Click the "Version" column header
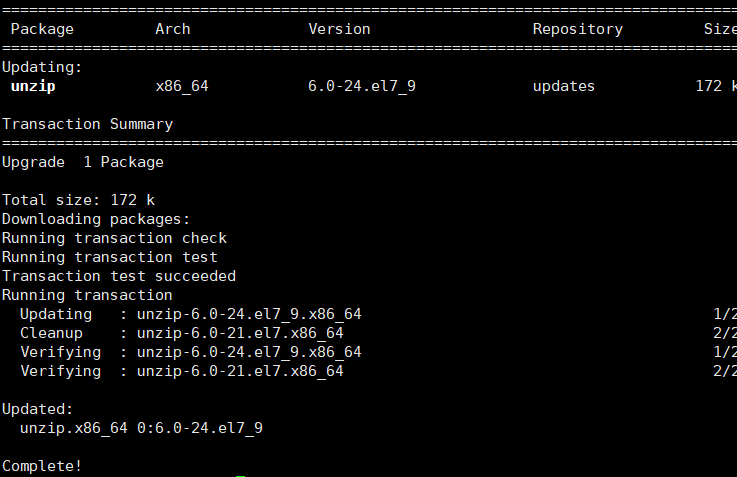This screenshot has width=737, height=477. click(339, 29)
